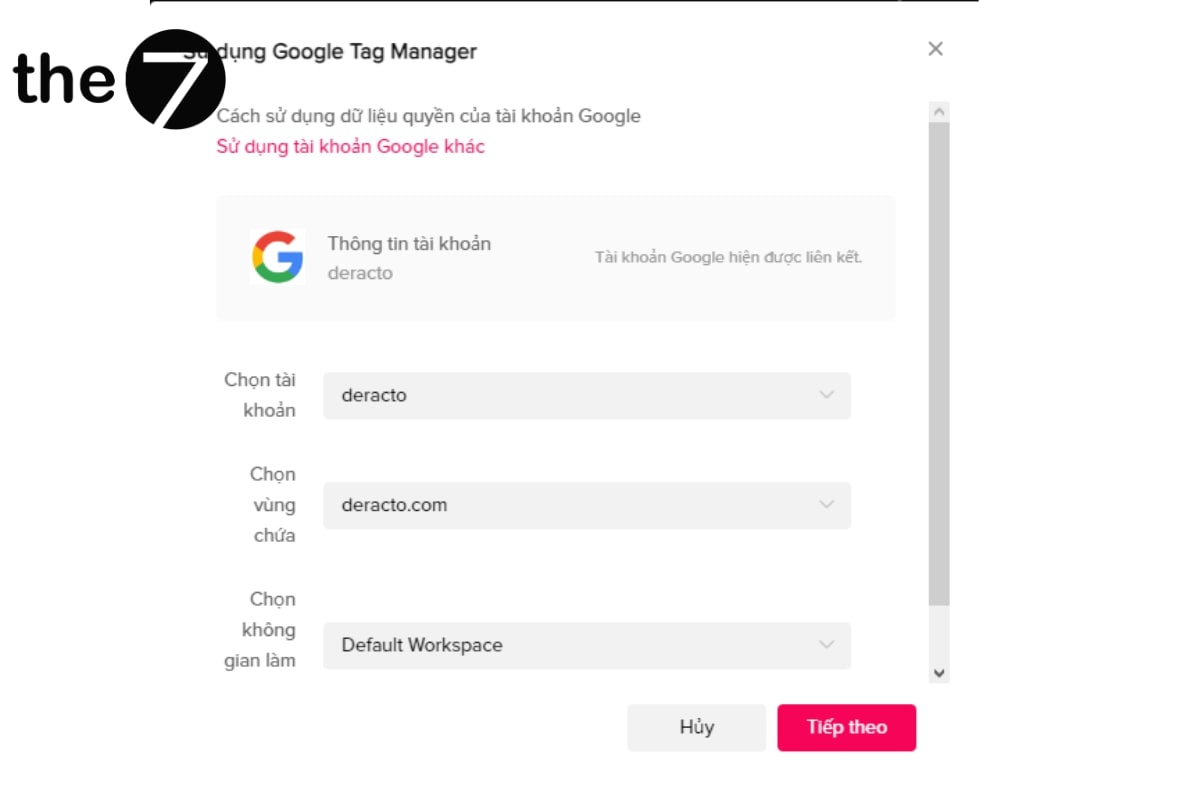
Task: Click the linked Google account status text
Action: (x=728, y=258)
